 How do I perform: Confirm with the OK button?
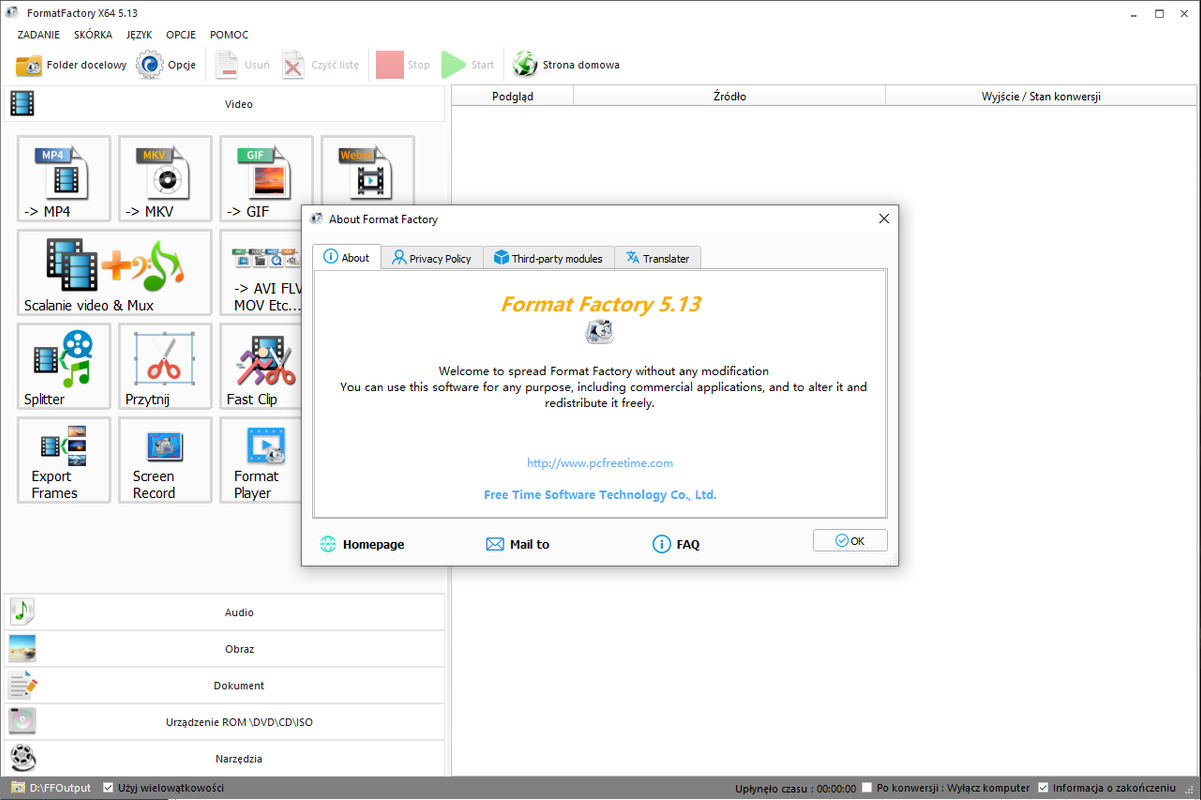850,540
